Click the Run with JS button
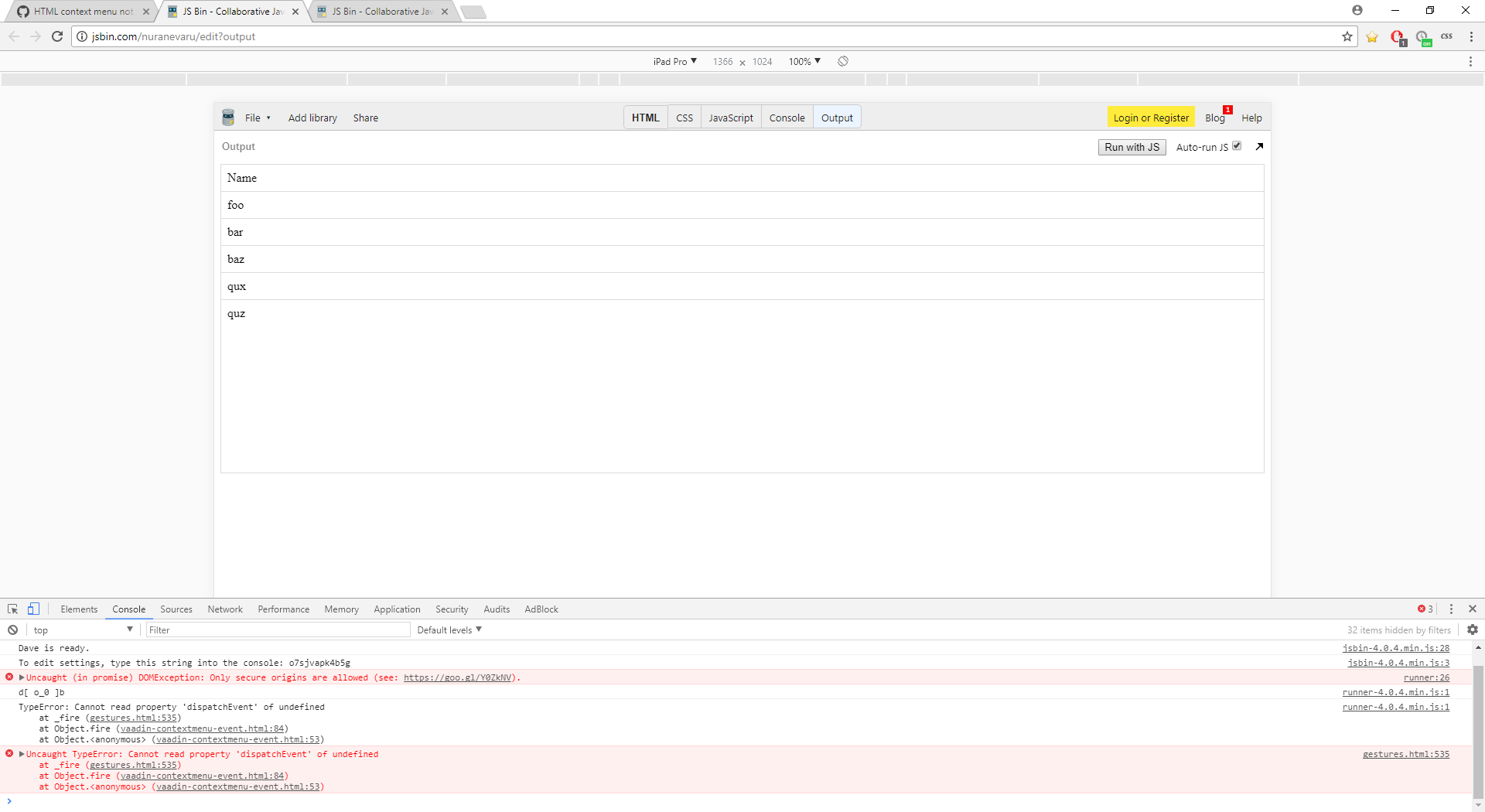Screen dimensions: 1485x812 point(1132,147)
